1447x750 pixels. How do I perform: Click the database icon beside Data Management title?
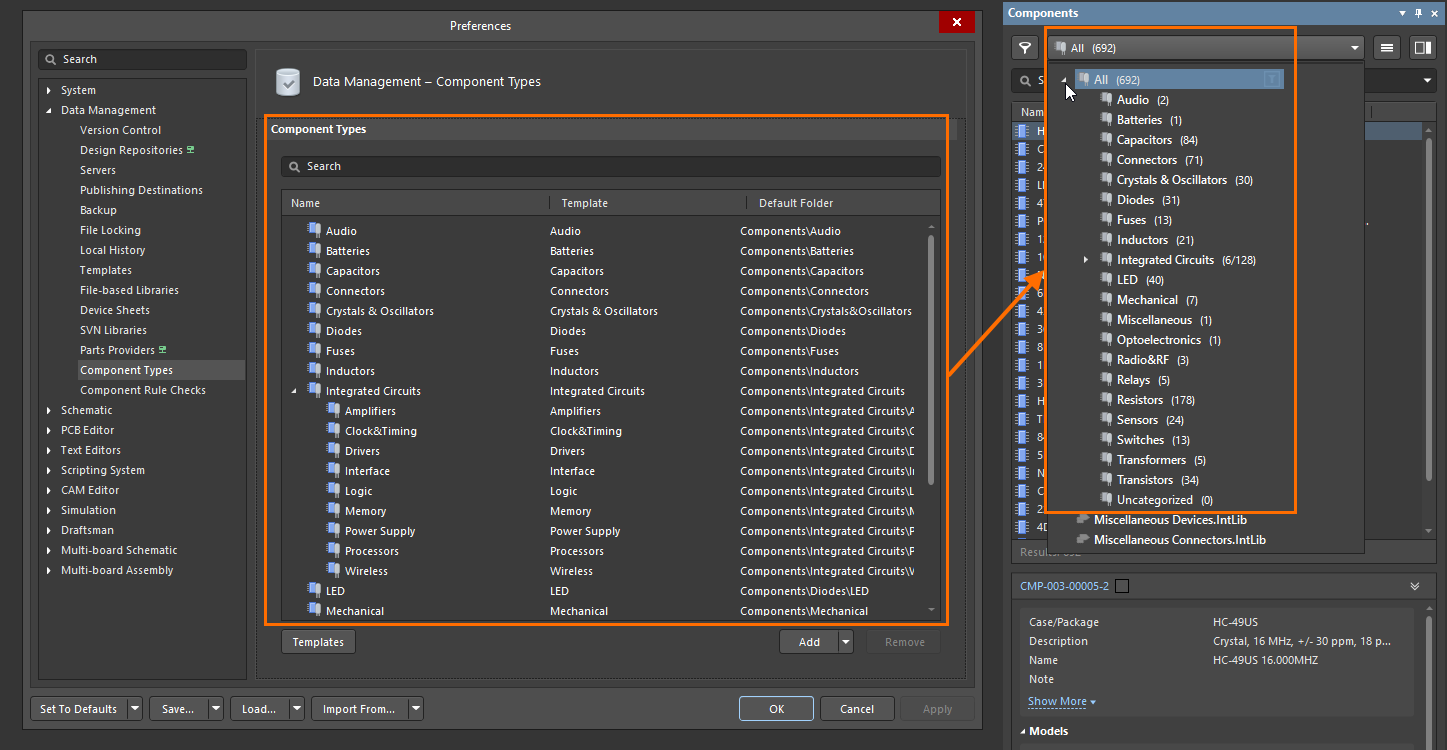[288, 82]
